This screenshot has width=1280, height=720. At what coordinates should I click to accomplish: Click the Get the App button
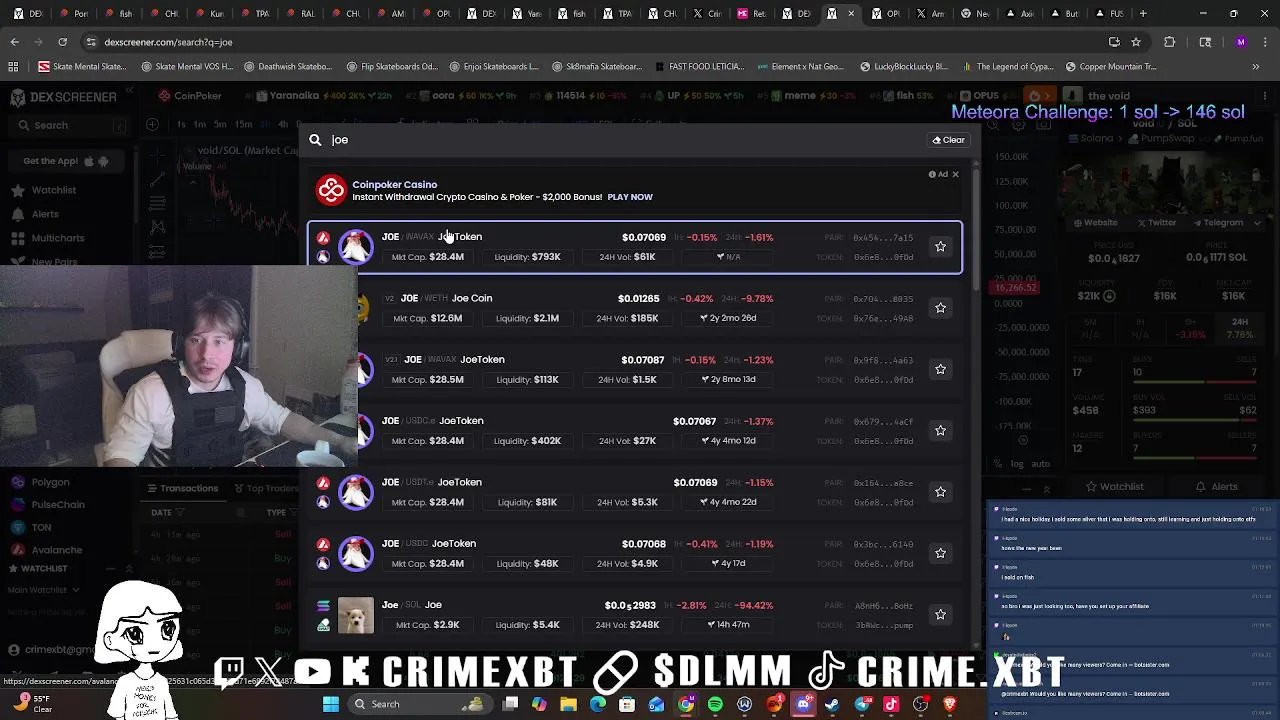(x=65, y=161)
